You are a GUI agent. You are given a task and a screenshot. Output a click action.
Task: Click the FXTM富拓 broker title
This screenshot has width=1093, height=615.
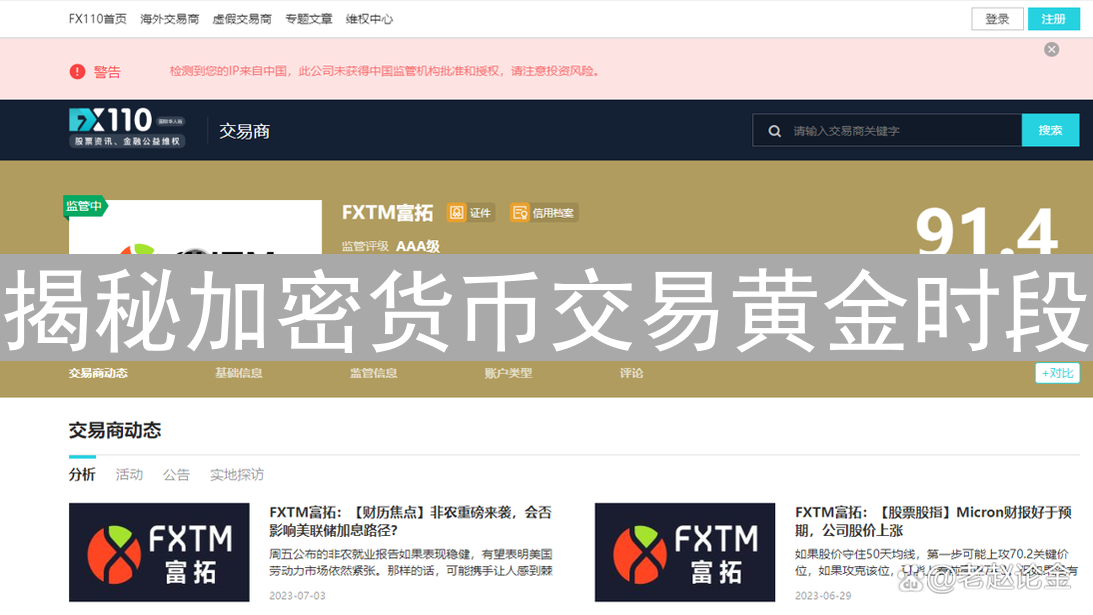pos(388,213)
